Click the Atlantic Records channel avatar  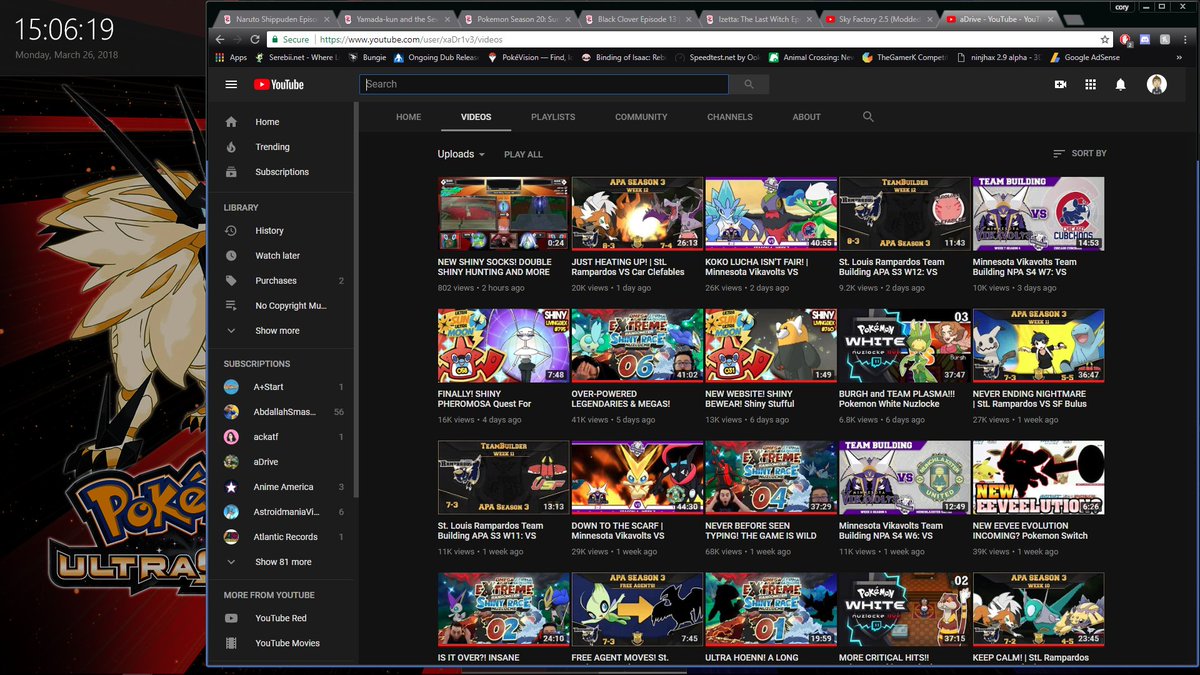pos(231,537)
